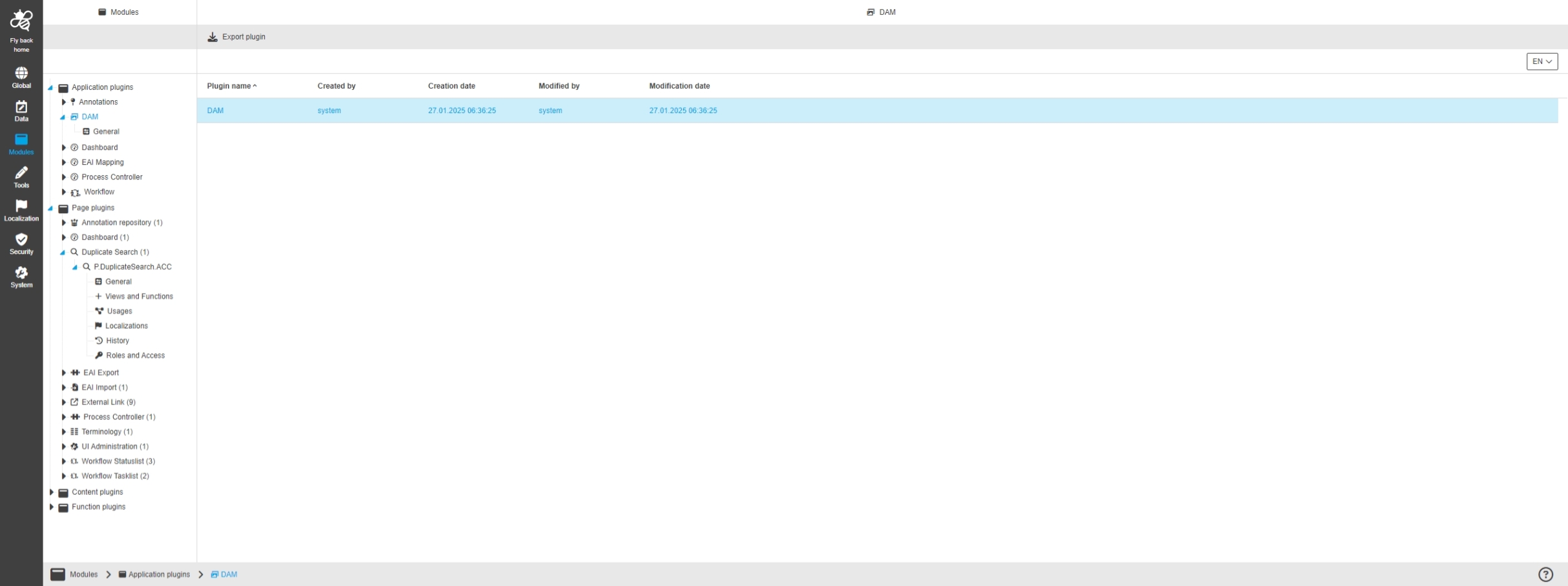Viewport: 1568px width, 586px height.
Task: Select the Modules tab header
Action: tap(119, 12)
